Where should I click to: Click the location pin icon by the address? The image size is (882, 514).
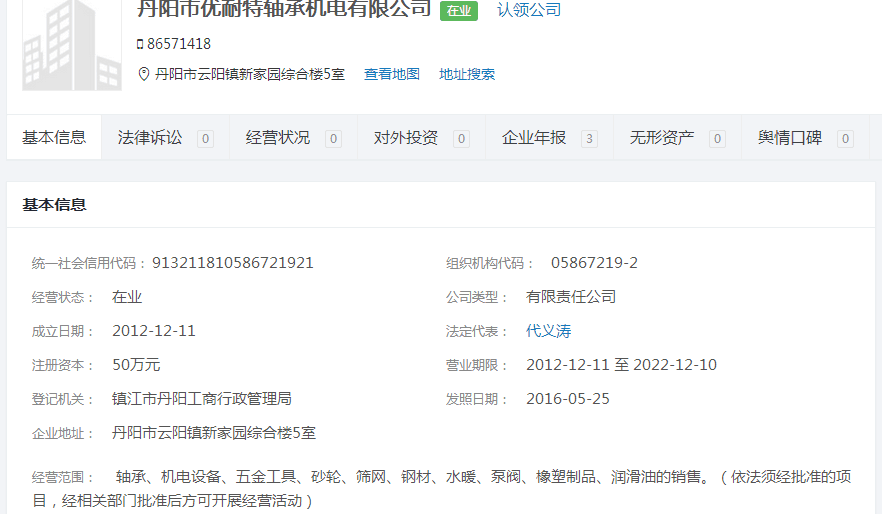[x=143, y=74]
